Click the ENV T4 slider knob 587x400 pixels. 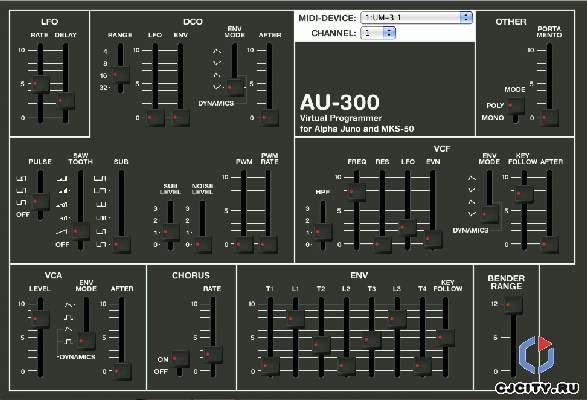(422, 365)
